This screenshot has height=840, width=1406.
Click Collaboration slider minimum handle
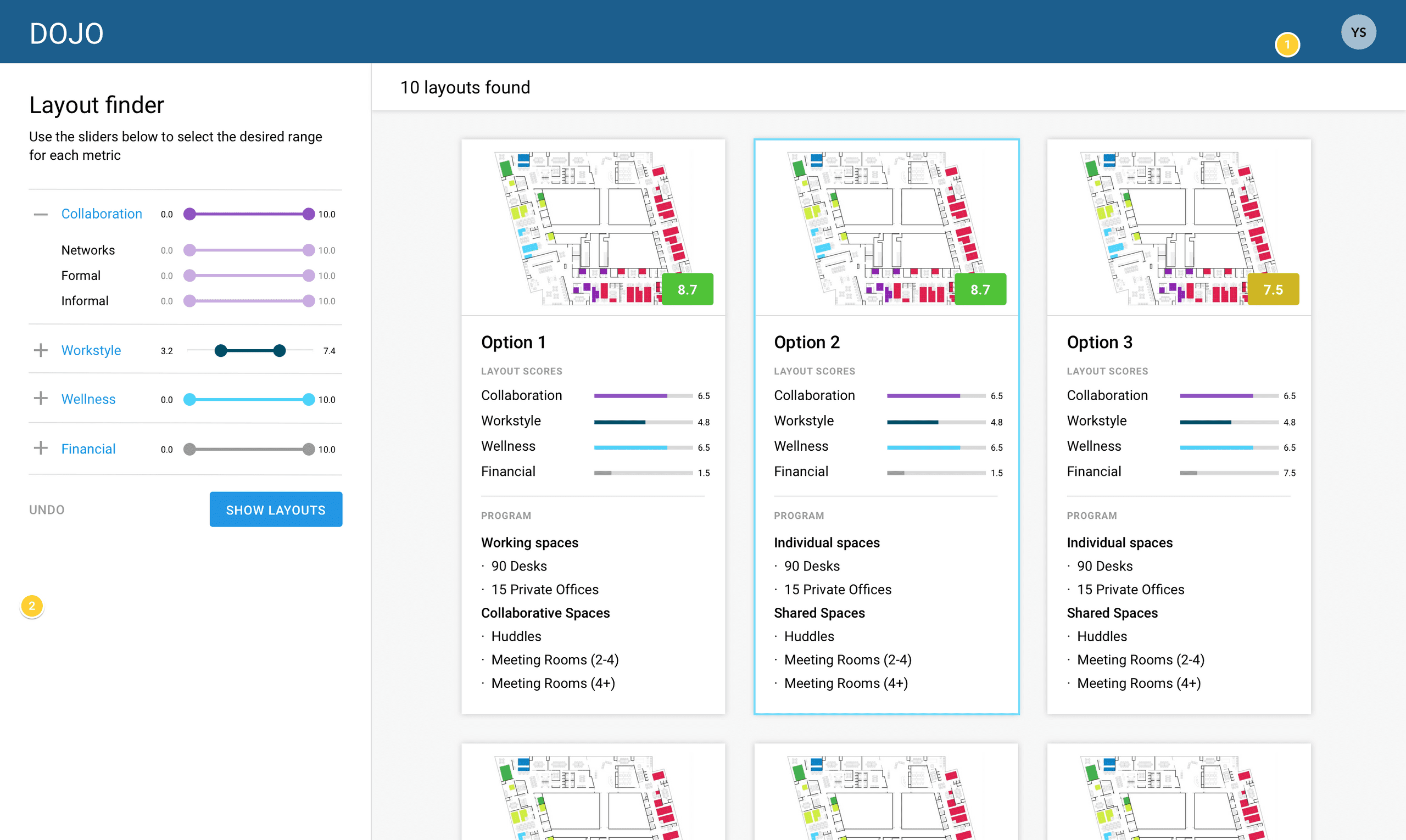[x=189, y=214]
